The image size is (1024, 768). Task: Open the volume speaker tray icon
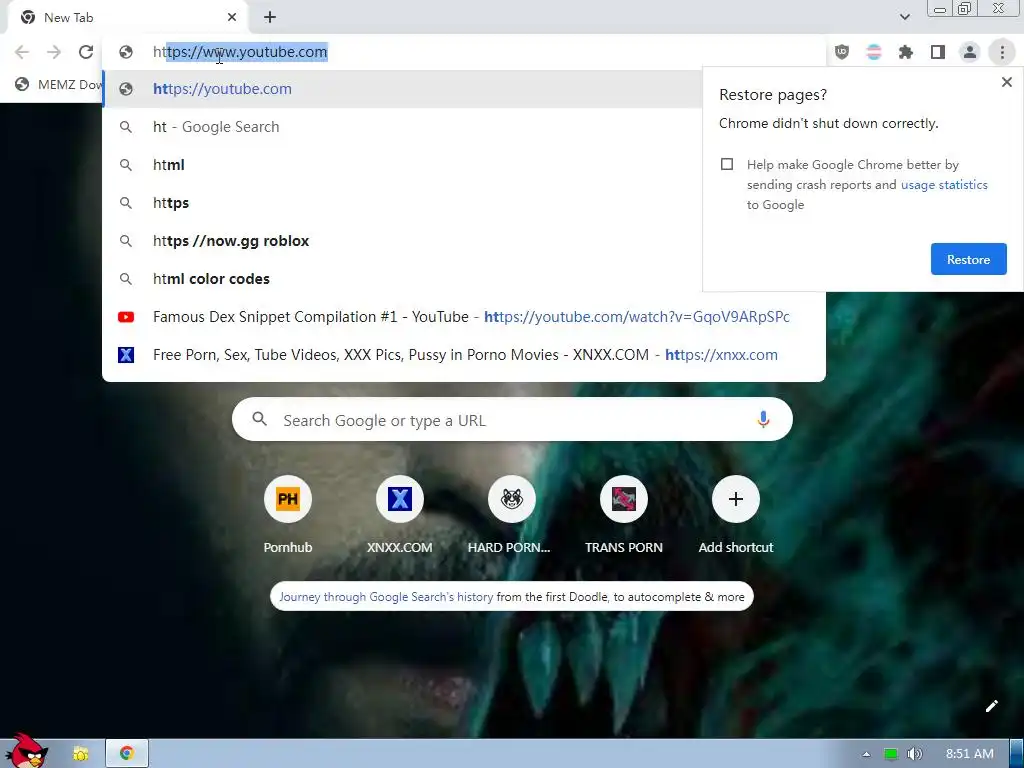pos(915,754)
